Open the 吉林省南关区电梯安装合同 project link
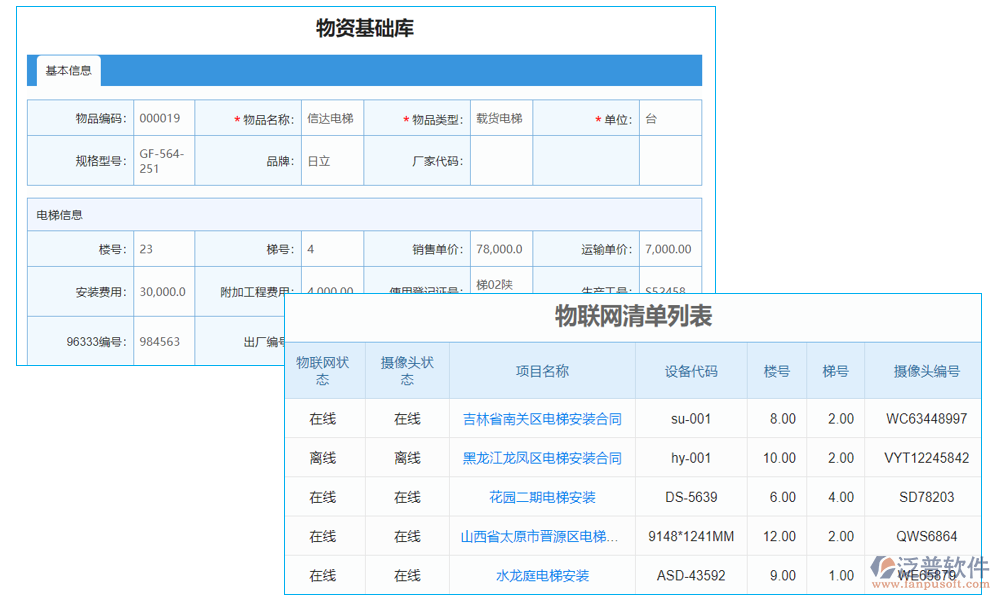Screen dimensions: 1000x600 pyautogui.click(x=544, y=418)
